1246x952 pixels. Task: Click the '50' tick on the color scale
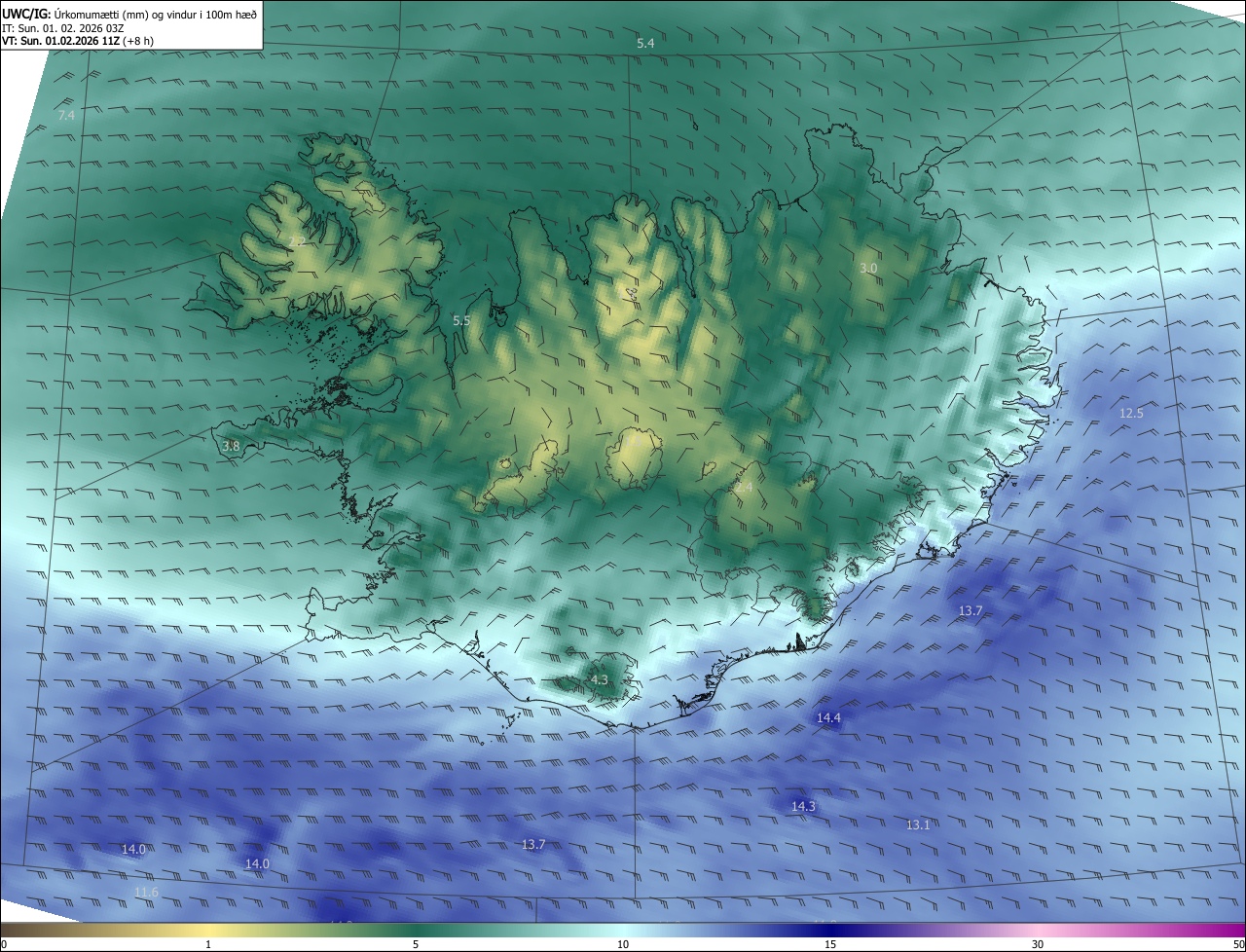tap(1238, 944)
